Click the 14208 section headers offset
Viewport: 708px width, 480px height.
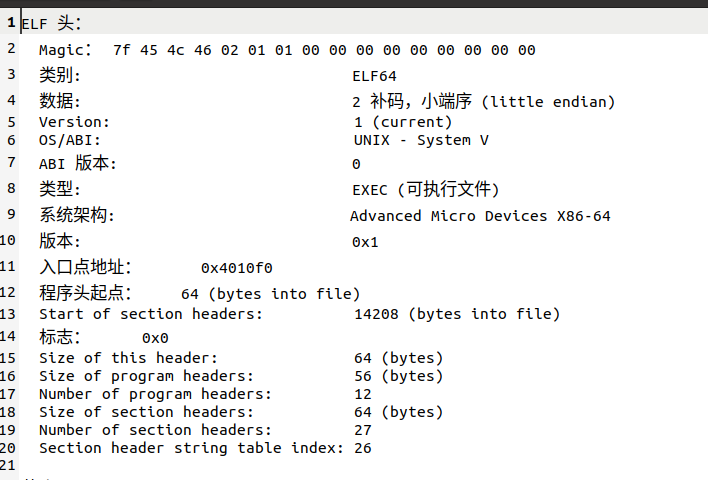click(376, 314)
